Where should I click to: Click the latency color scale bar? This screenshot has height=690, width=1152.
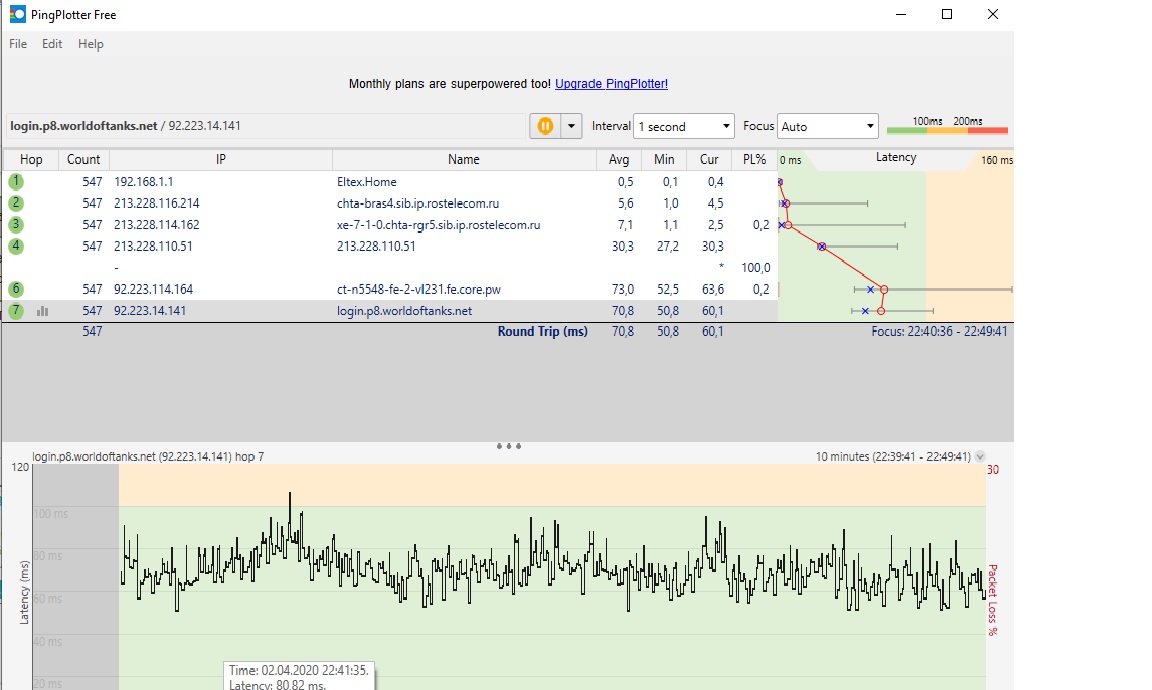pos(947,127)
